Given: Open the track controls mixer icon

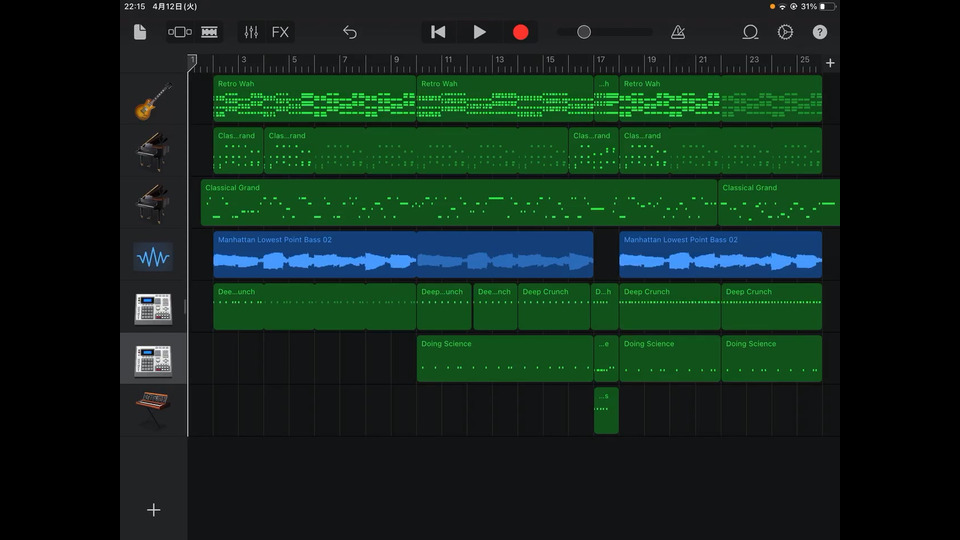Looking at the screenshot, I should 251,32.
